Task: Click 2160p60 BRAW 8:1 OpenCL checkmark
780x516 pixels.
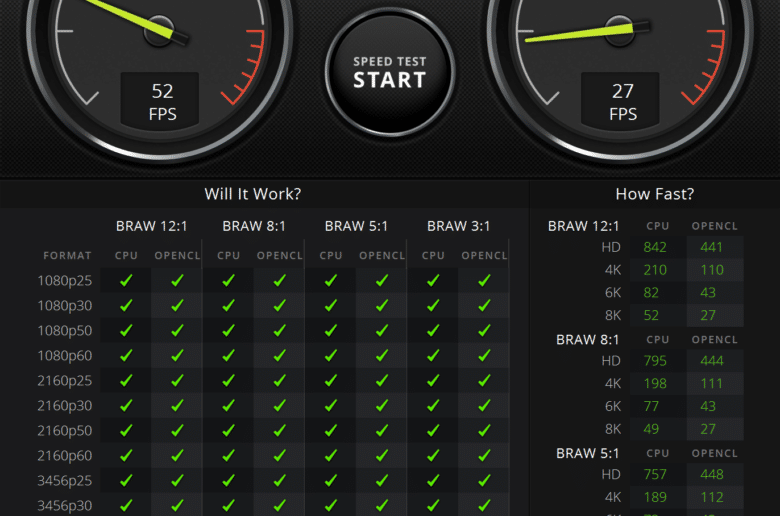Action: click(280, 455)
